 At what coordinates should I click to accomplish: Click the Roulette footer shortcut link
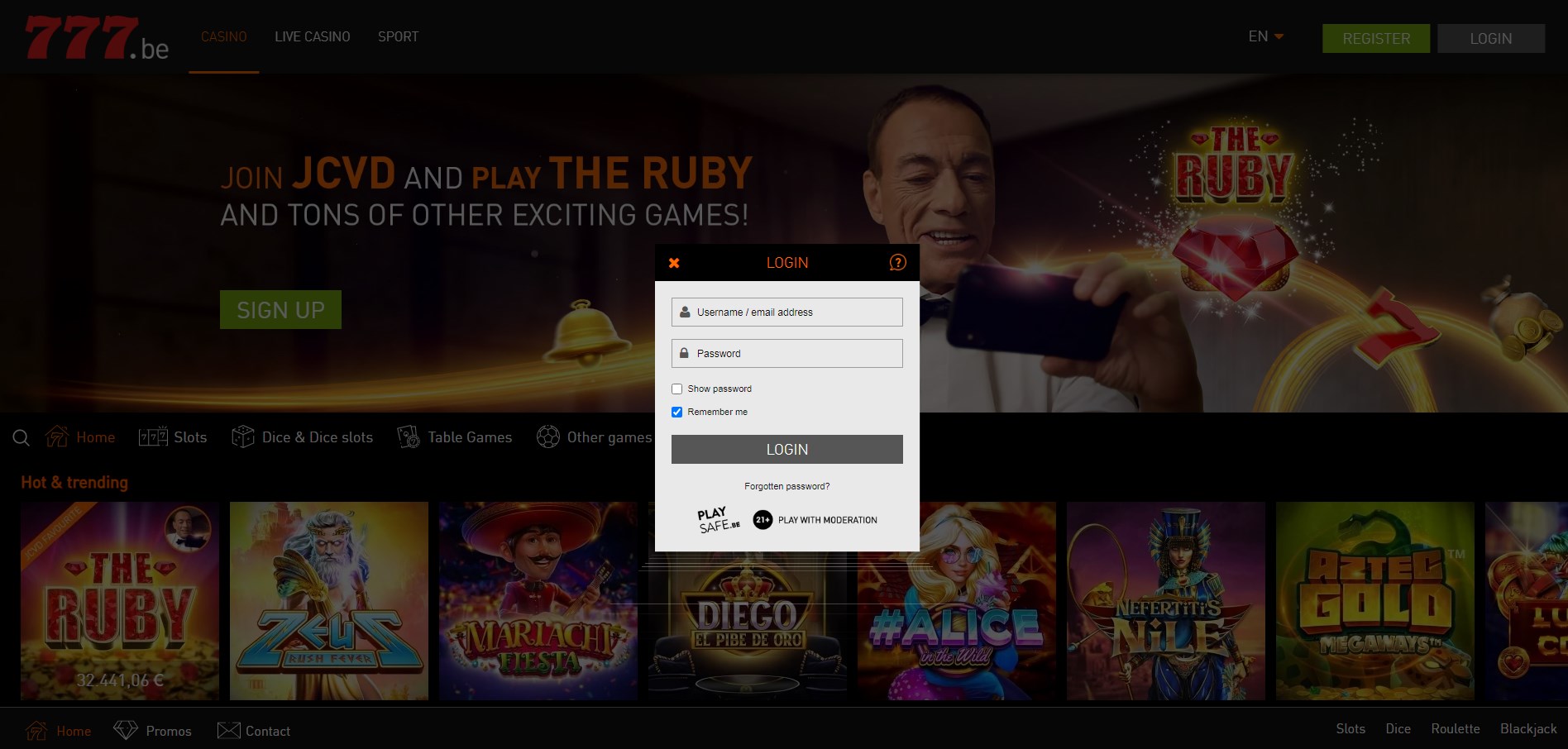pos(1456,728)
